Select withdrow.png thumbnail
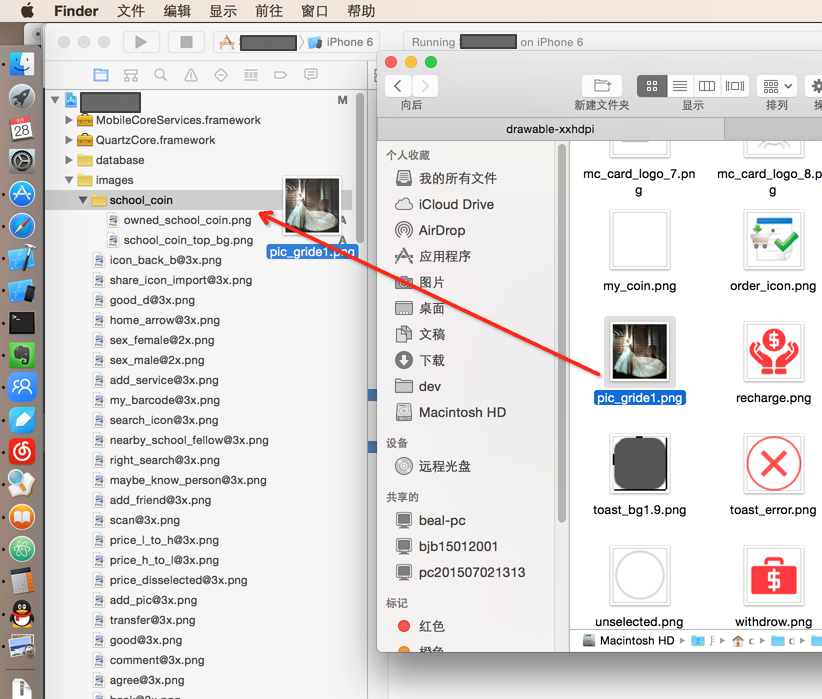 point(774,576)
